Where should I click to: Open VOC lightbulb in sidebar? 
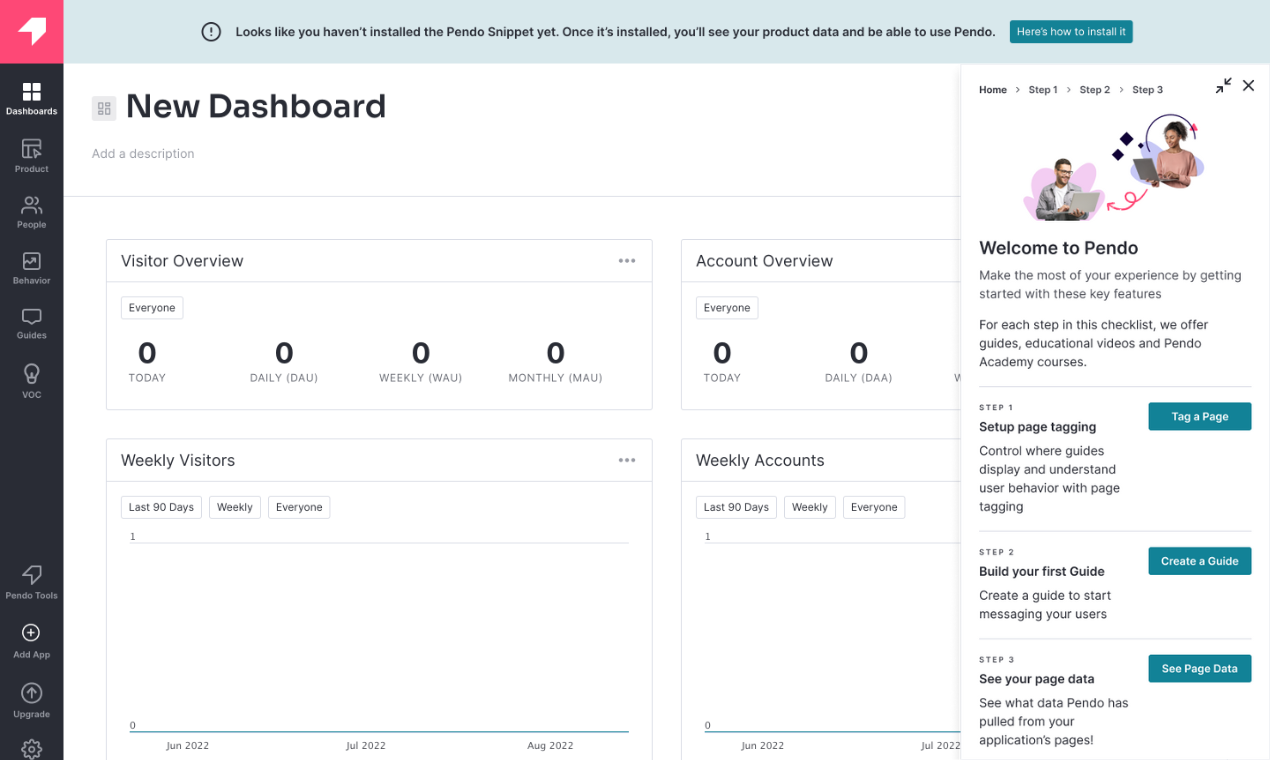[x=31, y=381]
